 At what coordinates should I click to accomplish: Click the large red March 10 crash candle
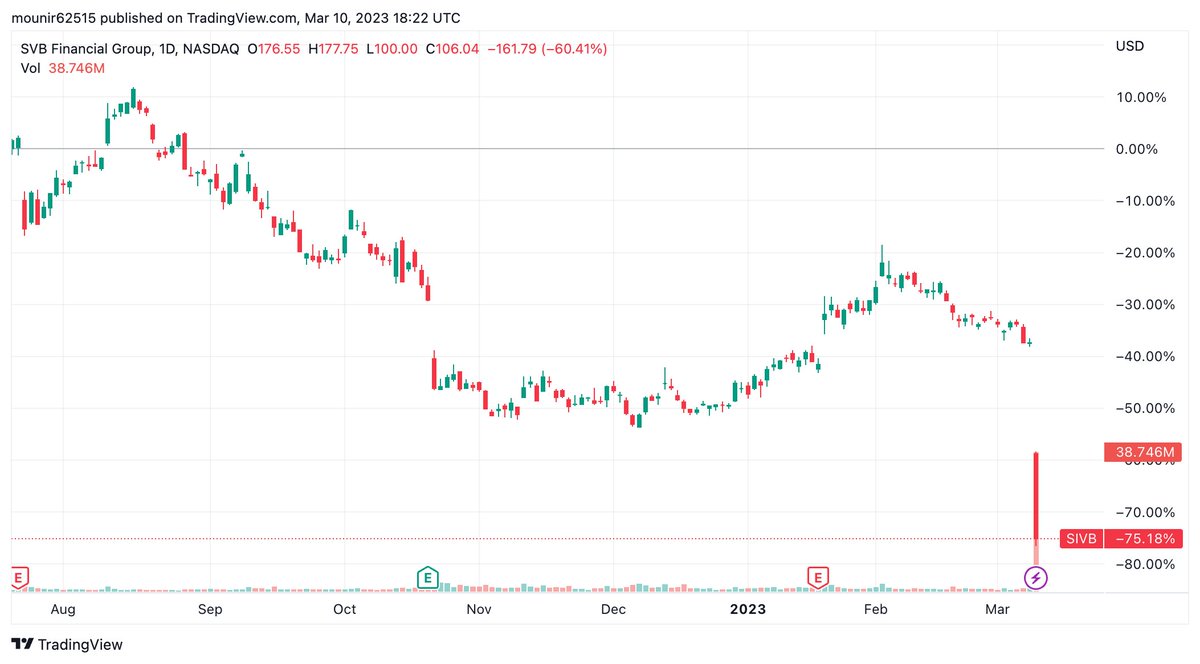1037,497
